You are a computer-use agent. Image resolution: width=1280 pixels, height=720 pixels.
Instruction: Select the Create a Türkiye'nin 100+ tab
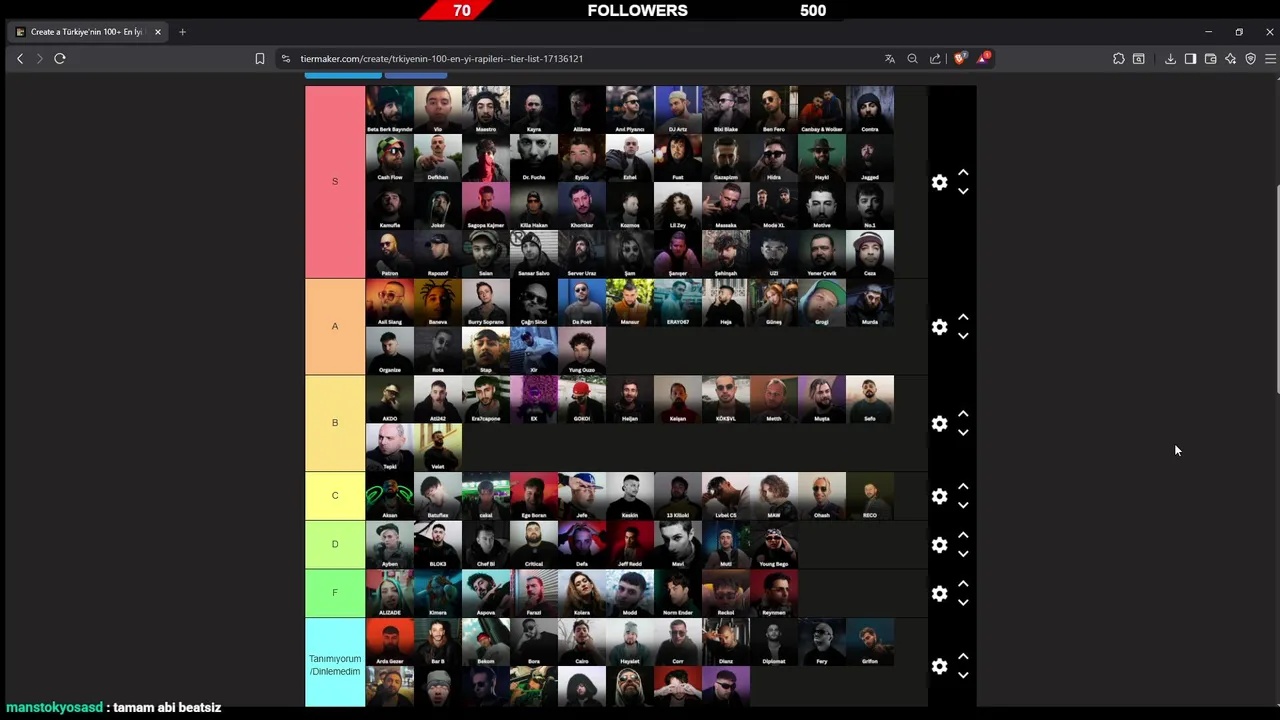89,32
